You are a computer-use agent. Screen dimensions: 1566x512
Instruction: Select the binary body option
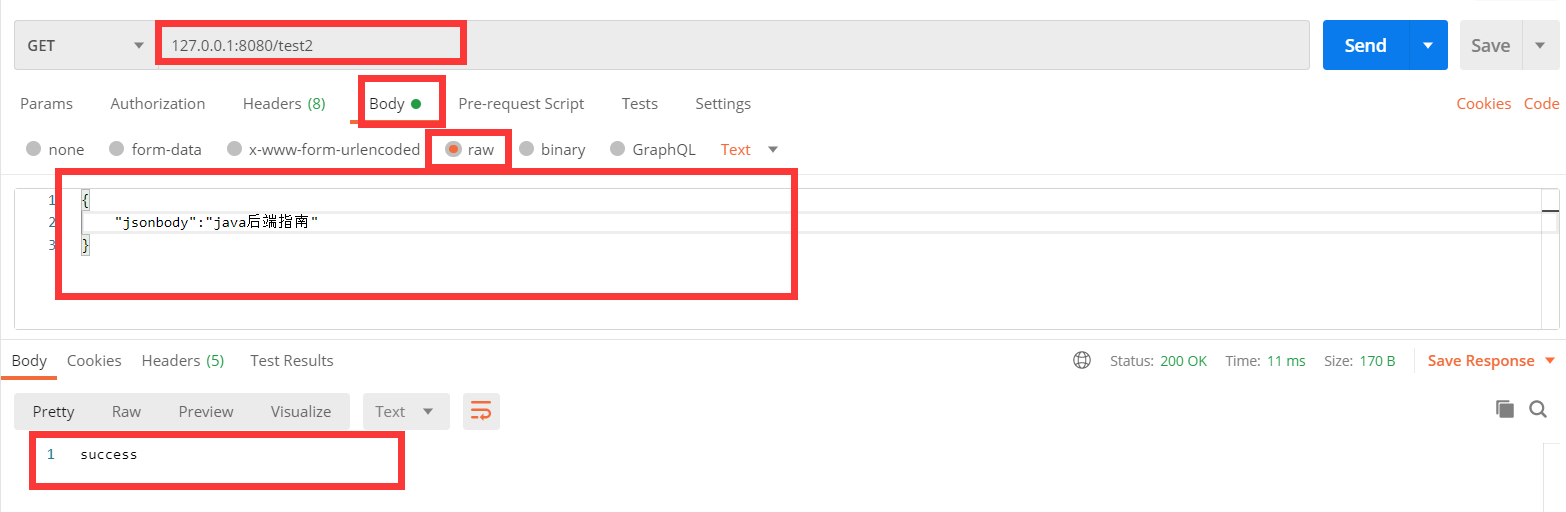(552, 149)
